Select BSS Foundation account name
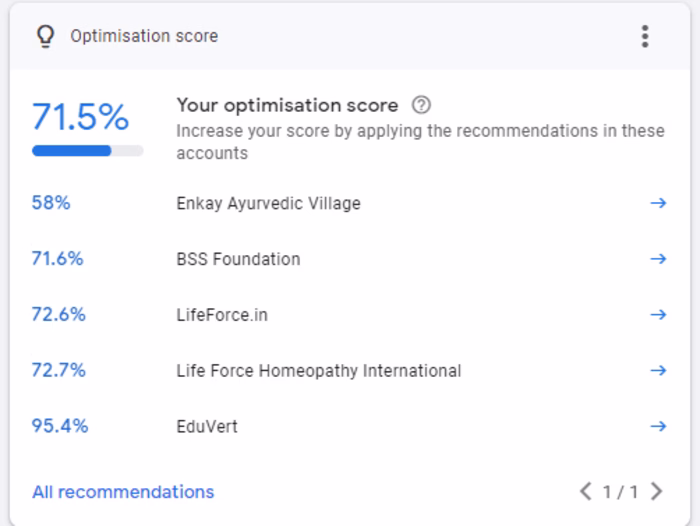The image size is (700, 526). (x=238, y=259)
